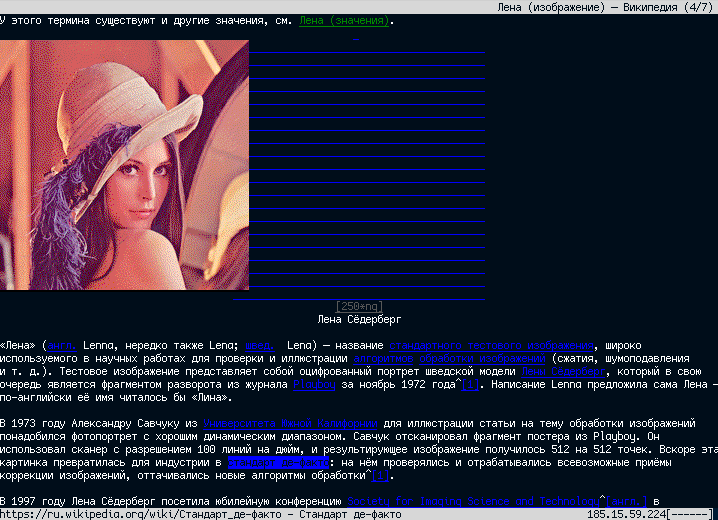The image size is (718, 520).
Task: Click footnote [1] after 'алгоритмы обработки'
Action: (380, 476)
